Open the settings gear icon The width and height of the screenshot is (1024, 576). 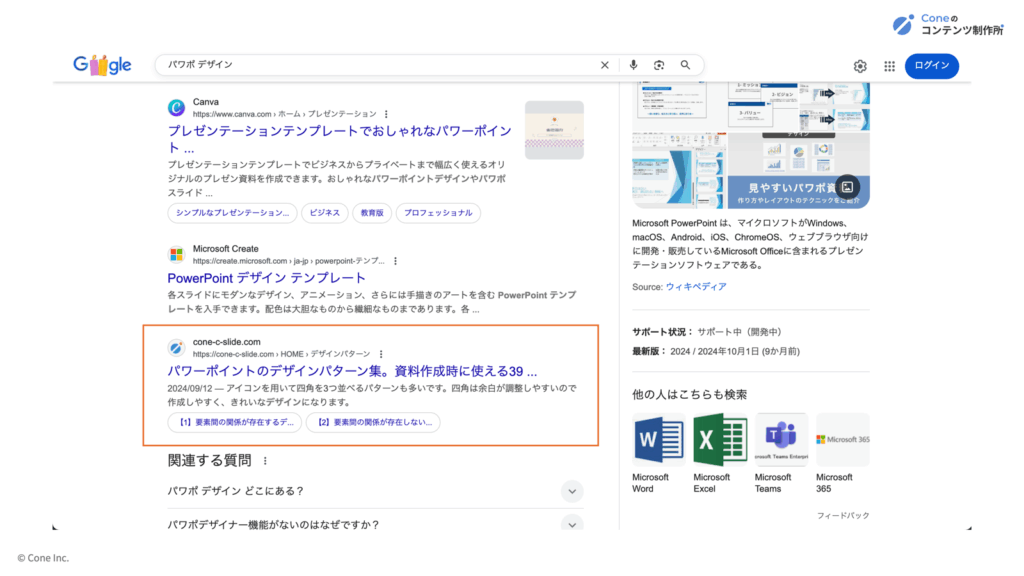[x=860, y=66]
